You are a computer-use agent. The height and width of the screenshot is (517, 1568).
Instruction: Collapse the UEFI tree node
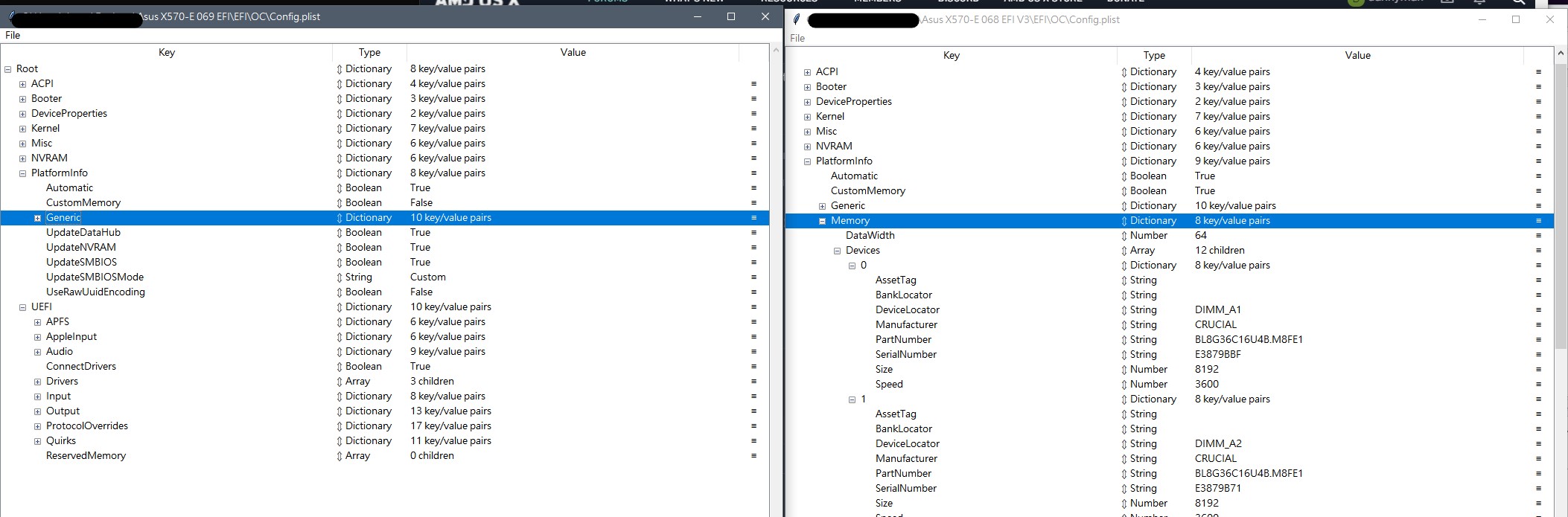(x=22, y=307)
